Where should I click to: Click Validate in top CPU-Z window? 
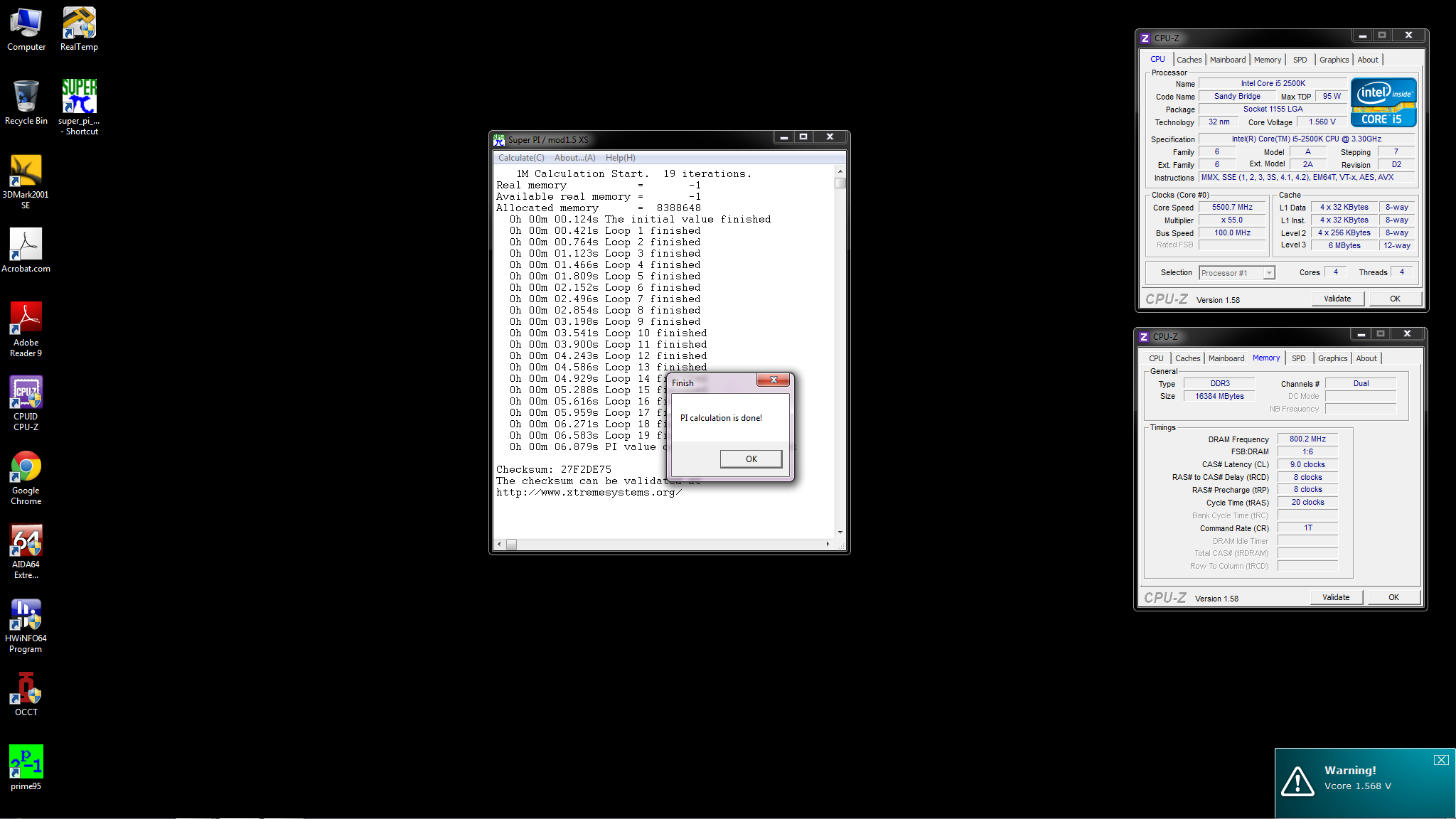tap(1337, 299)
